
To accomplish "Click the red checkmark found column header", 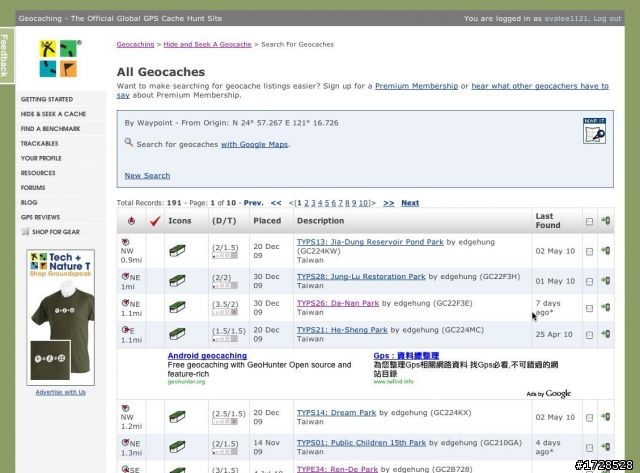I will point(155,221).
